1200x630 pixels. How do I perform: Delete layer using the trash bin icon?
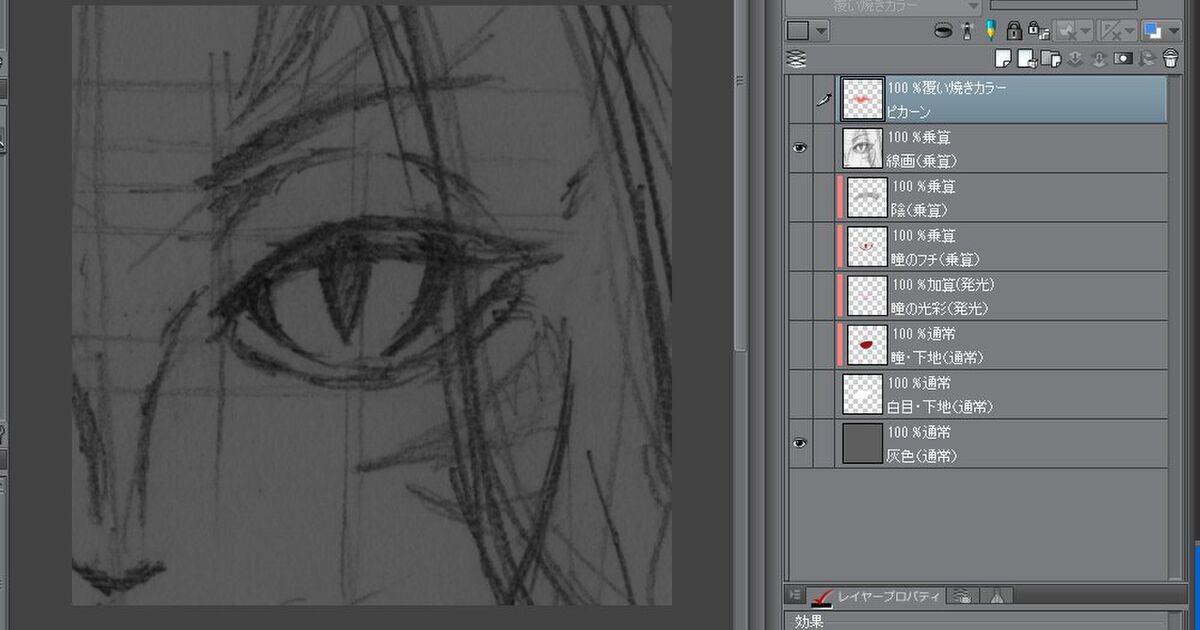[x=1170, y=59]
